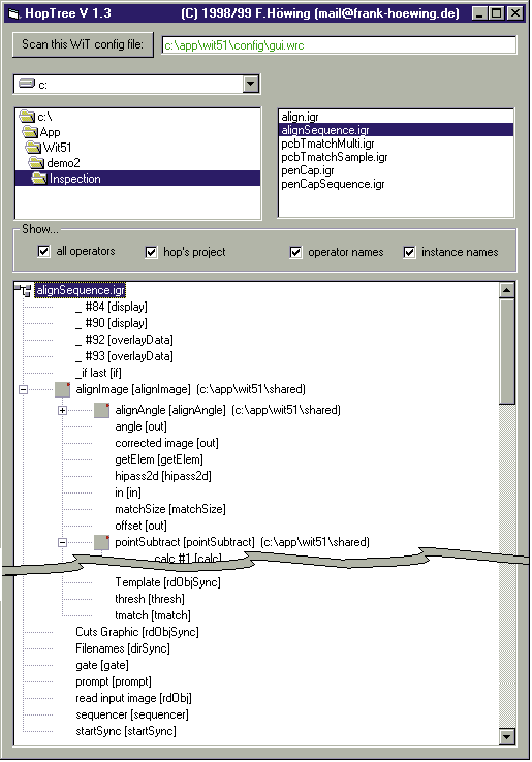Open the drive selection dropdown

point(251,84)
